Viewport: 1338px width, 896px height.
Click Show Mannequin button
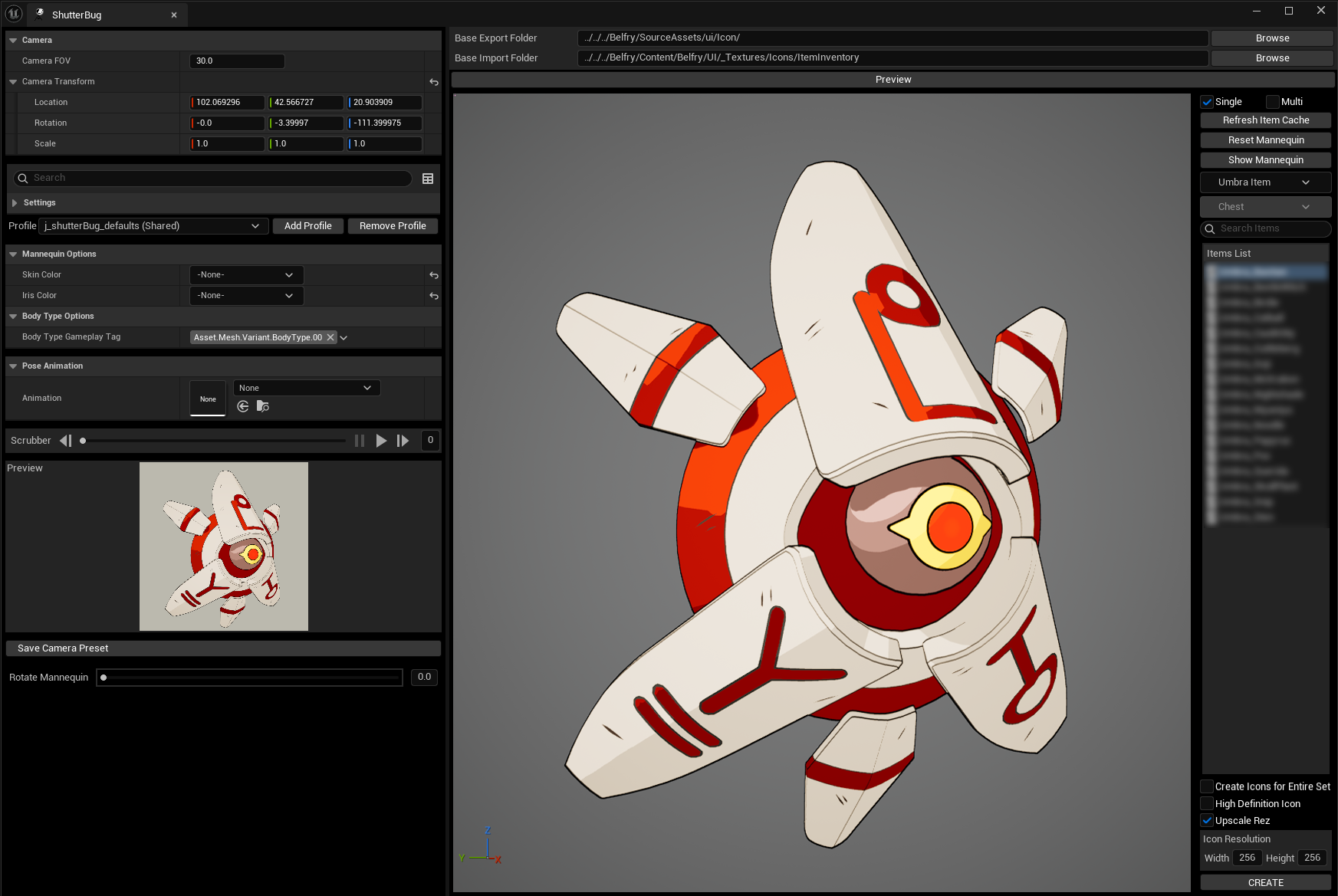coord(1265,160)
